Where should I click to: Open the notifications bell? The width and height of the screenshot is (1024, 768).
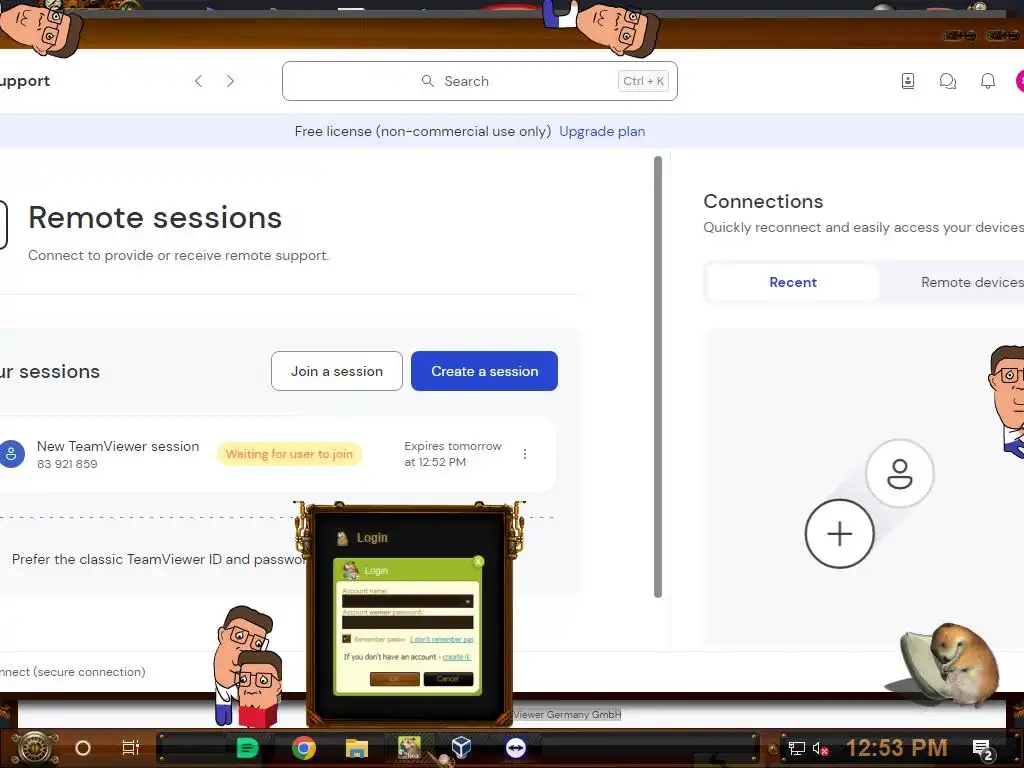click(987, 81)
